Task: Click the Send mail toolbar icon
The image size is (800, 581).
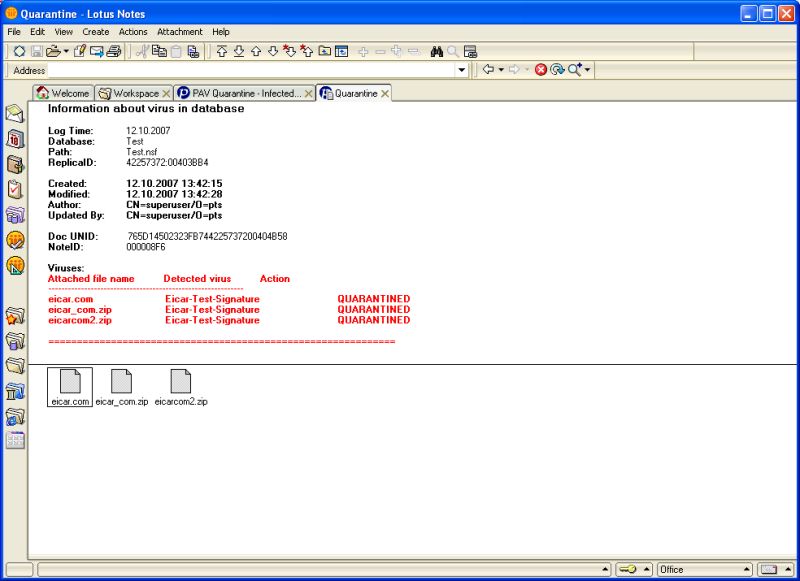Action: pos(96,51)
